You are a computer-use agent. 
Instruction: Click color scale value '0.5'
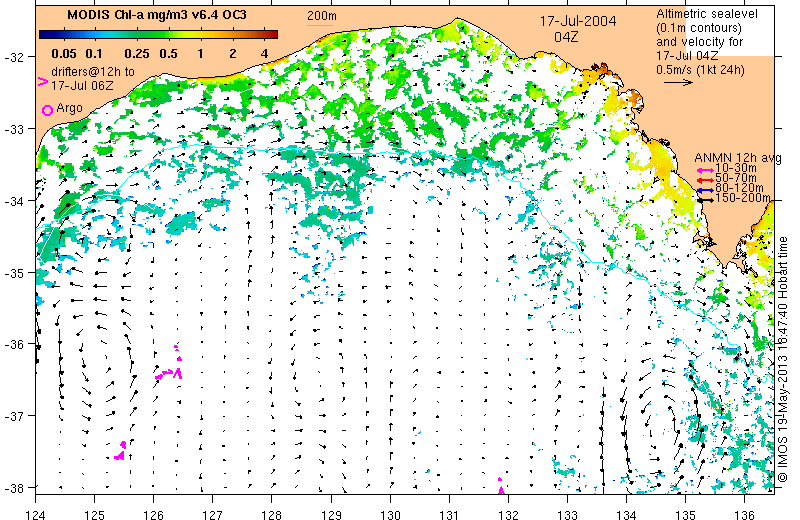coord(168,54)
